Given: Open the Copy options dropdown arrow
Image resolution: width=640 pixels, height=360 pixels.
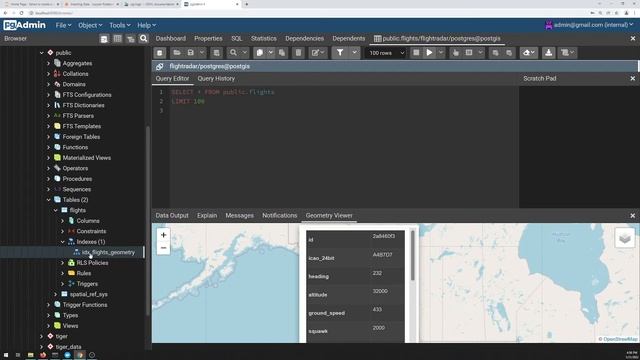Looking at the screenshot, I should point(270,53).
